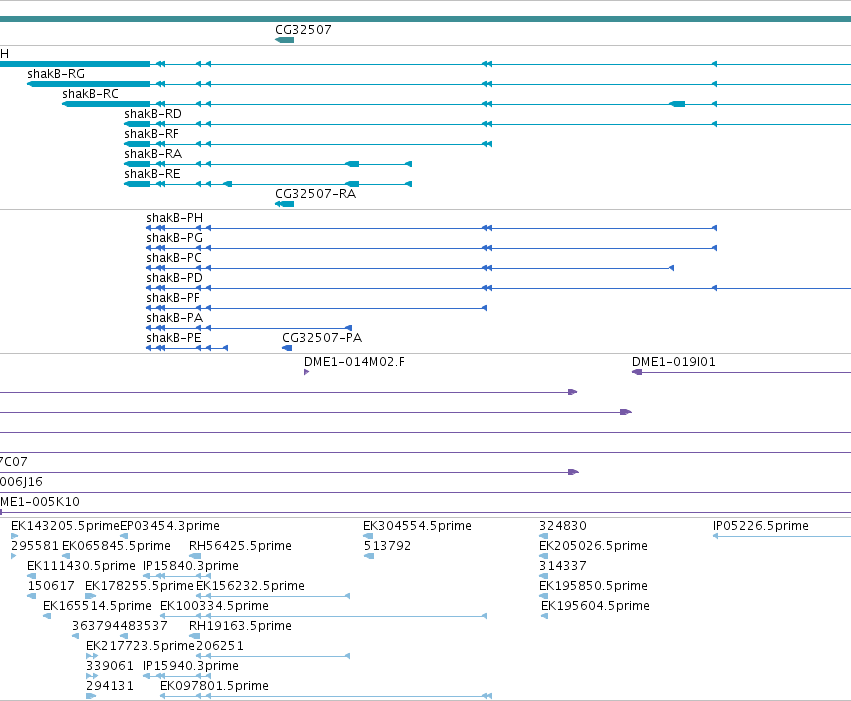Image resolution: width=851 pixels, height=701 pixels.
Task: Click the DME1-005K10 clone label
Action: point(40,502)
